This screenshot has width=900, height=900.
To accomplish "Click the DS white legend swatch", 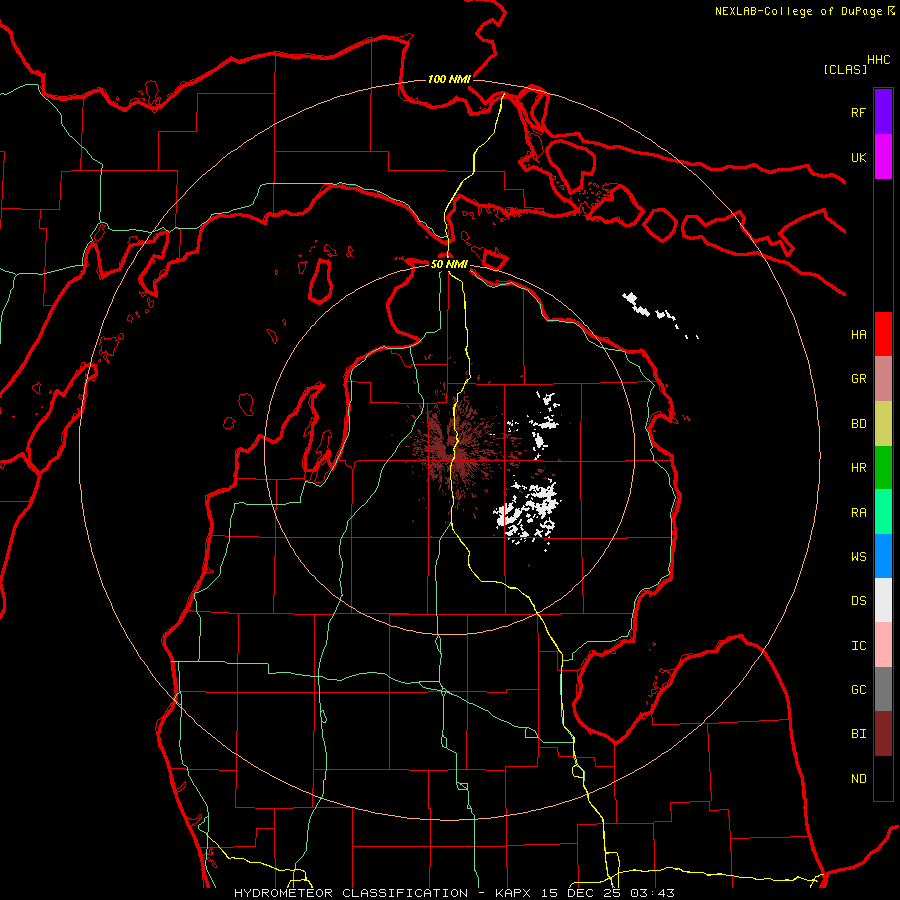I will point(883,600).
